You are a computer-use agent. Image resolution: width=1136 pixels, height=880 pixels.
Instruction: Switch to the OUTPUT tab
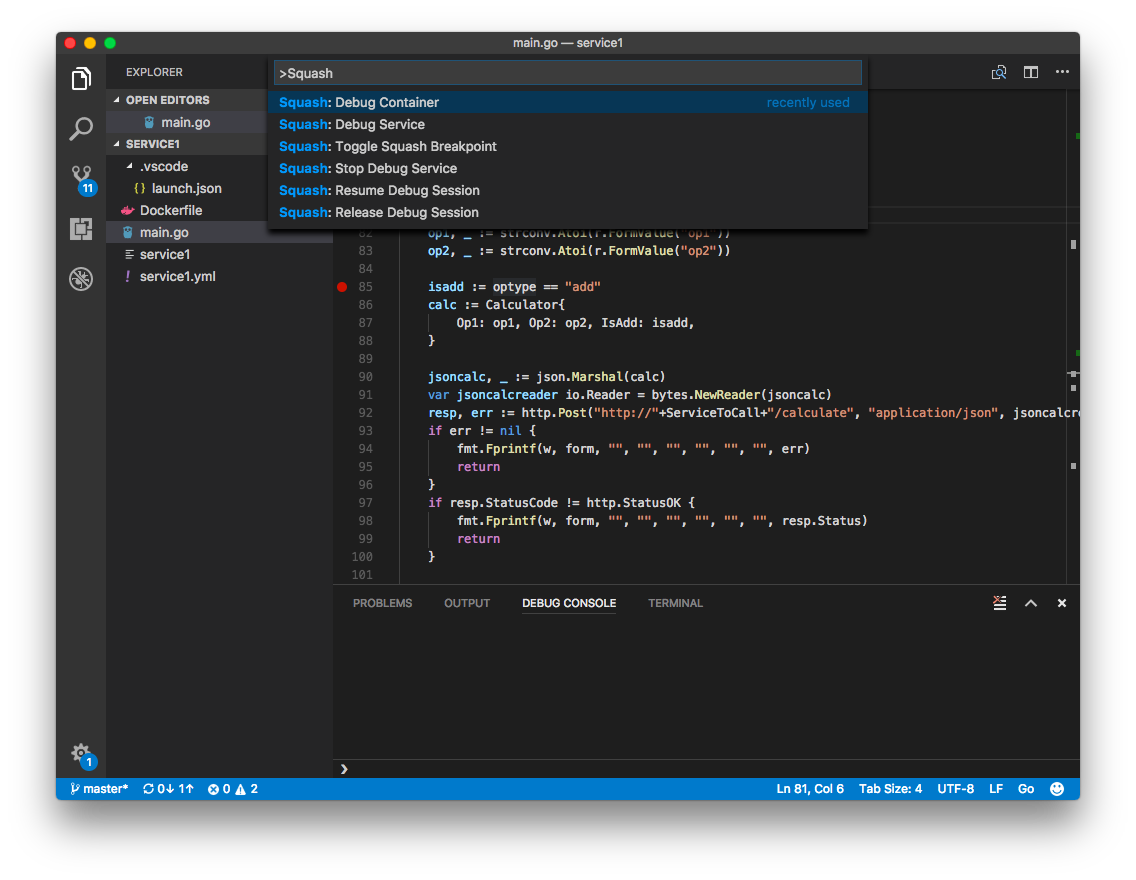[467, 603]
